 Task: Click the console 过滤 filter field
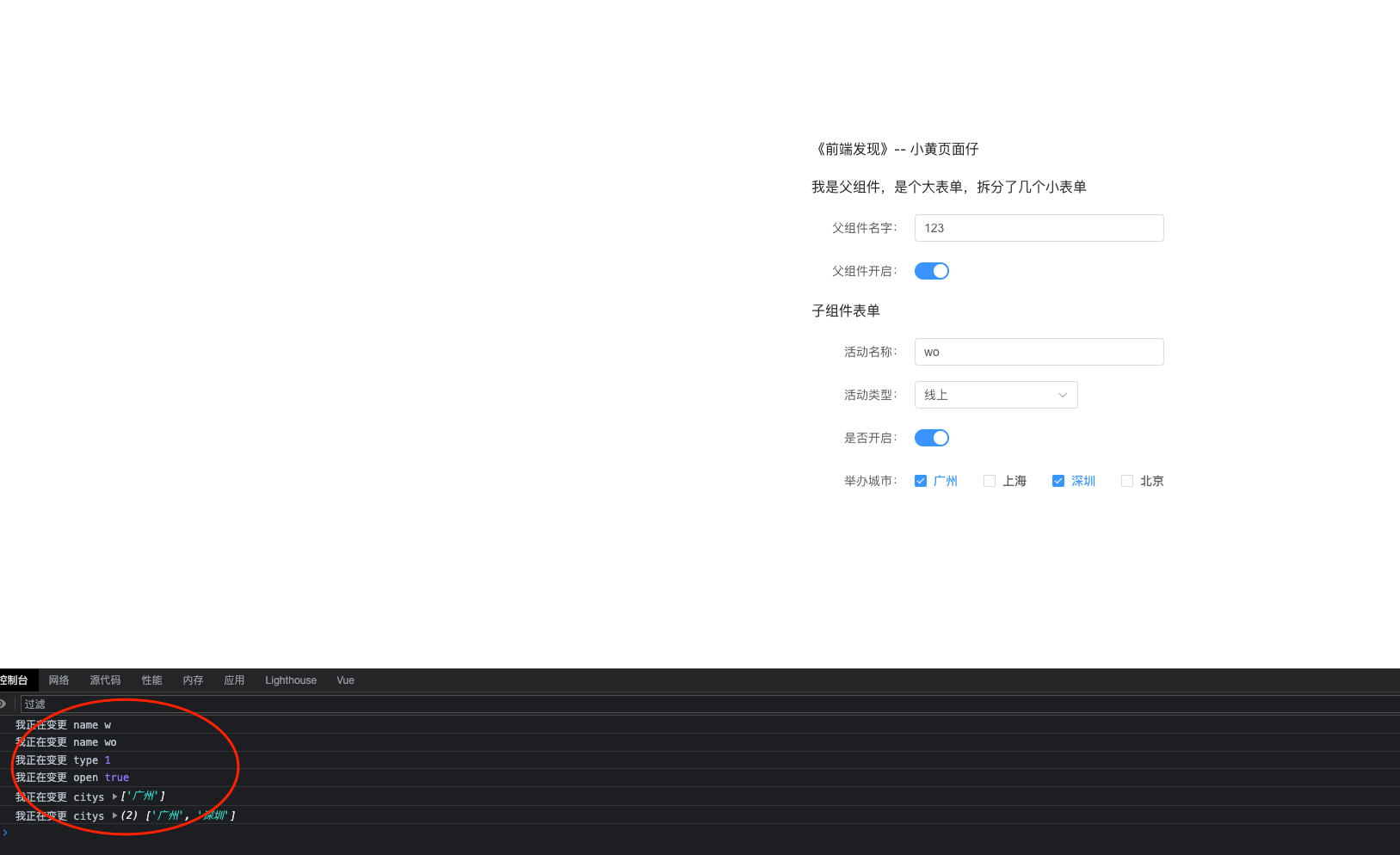click(710, 704)
